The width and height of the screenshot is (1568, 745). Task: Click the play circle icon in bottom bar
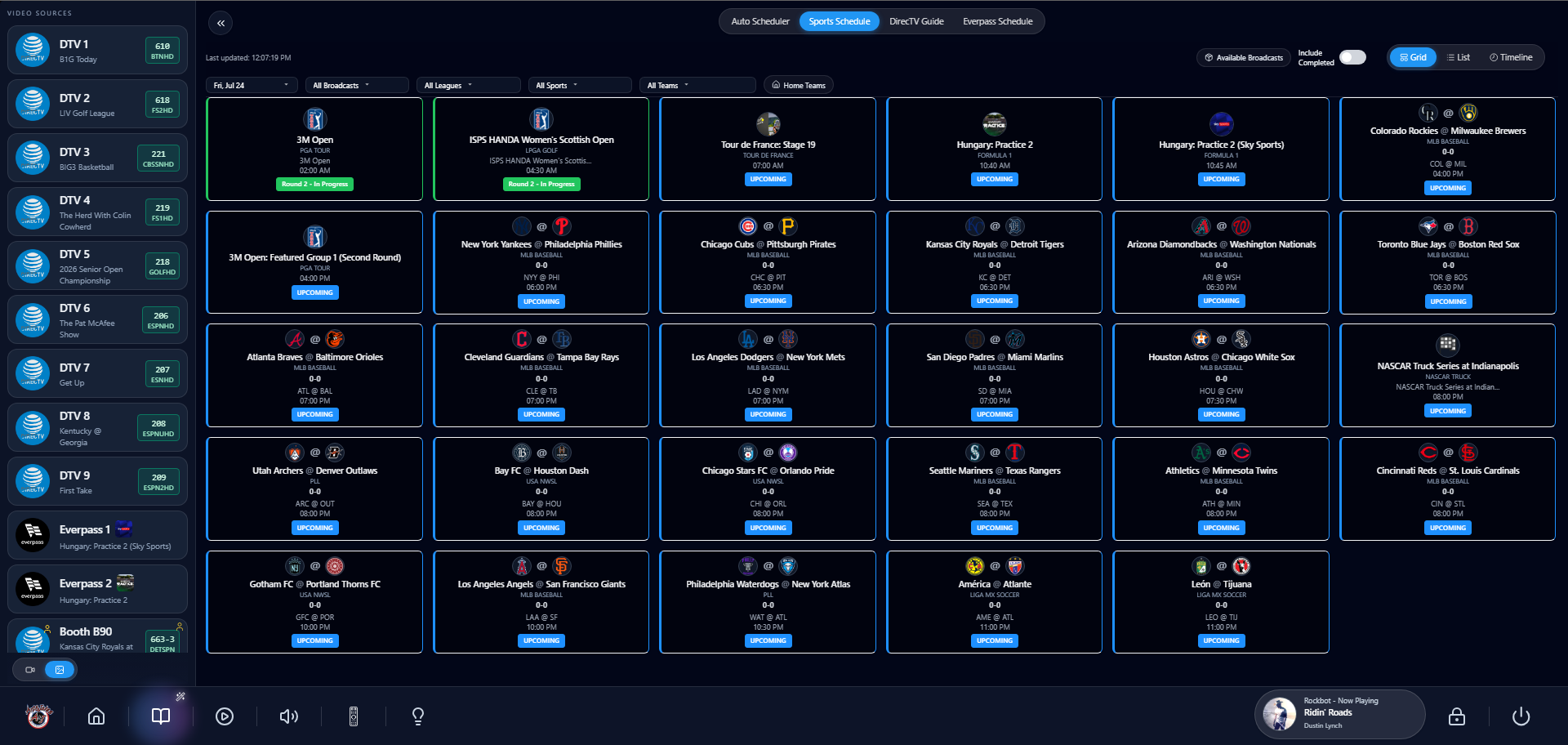[225, 716]
